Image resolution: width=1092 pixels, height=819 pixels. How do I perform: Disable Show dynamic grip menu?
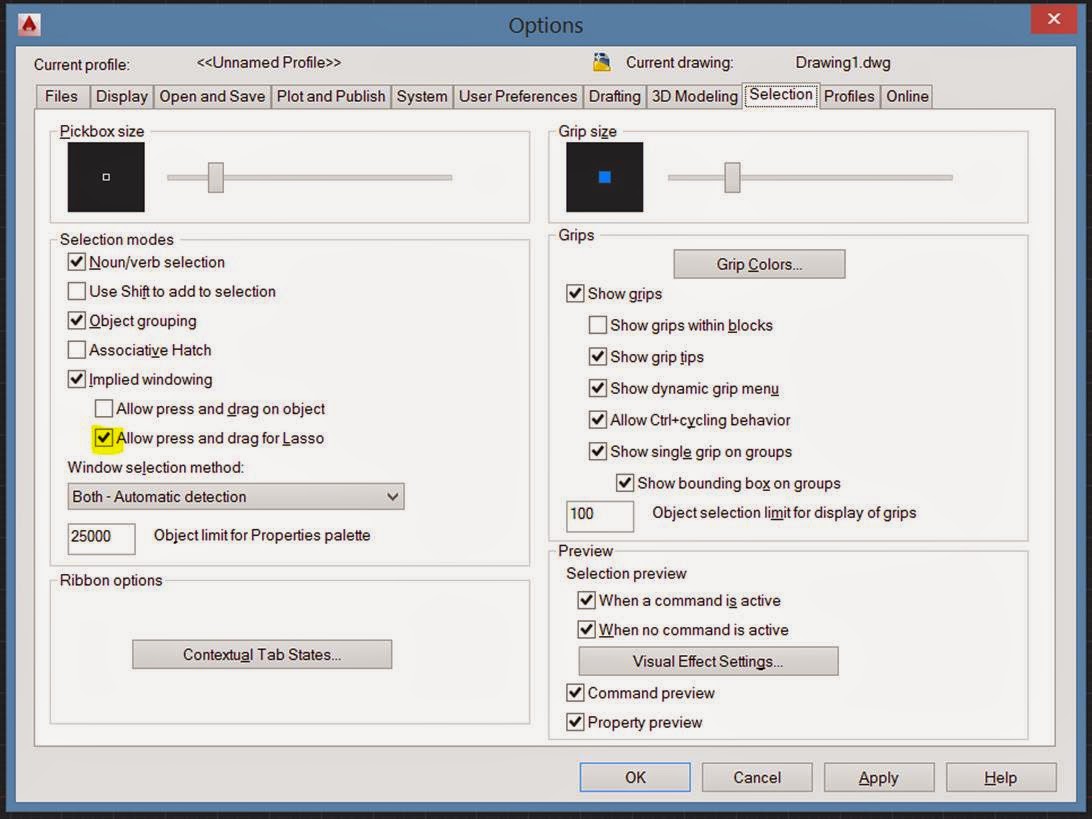coord(597,388)
